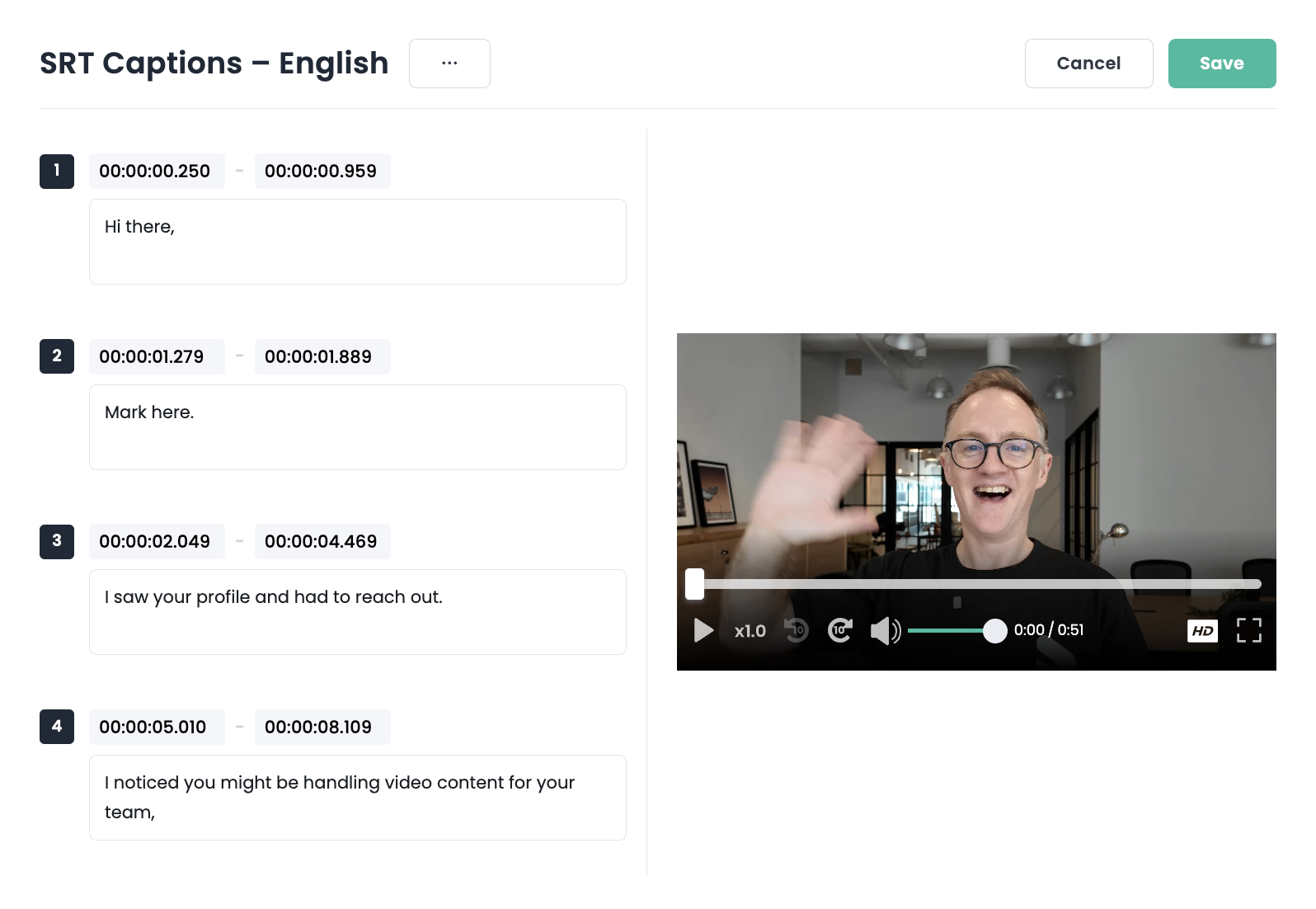Select caption number 2 badge

click(x=57, y=356)
